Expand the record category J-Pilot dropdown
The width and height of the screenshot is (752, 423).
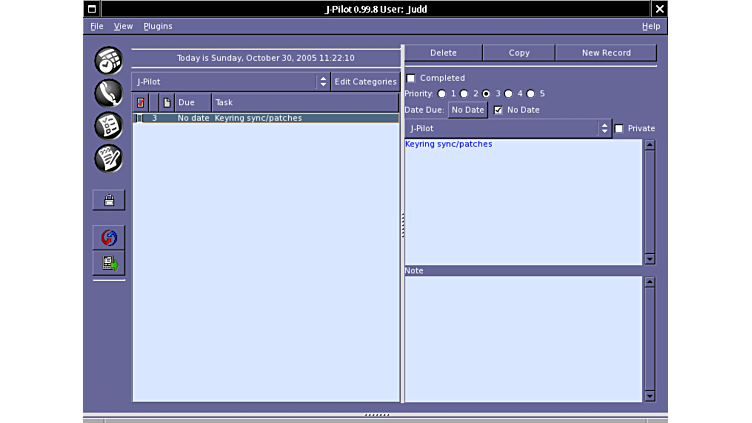click(507, 128)
